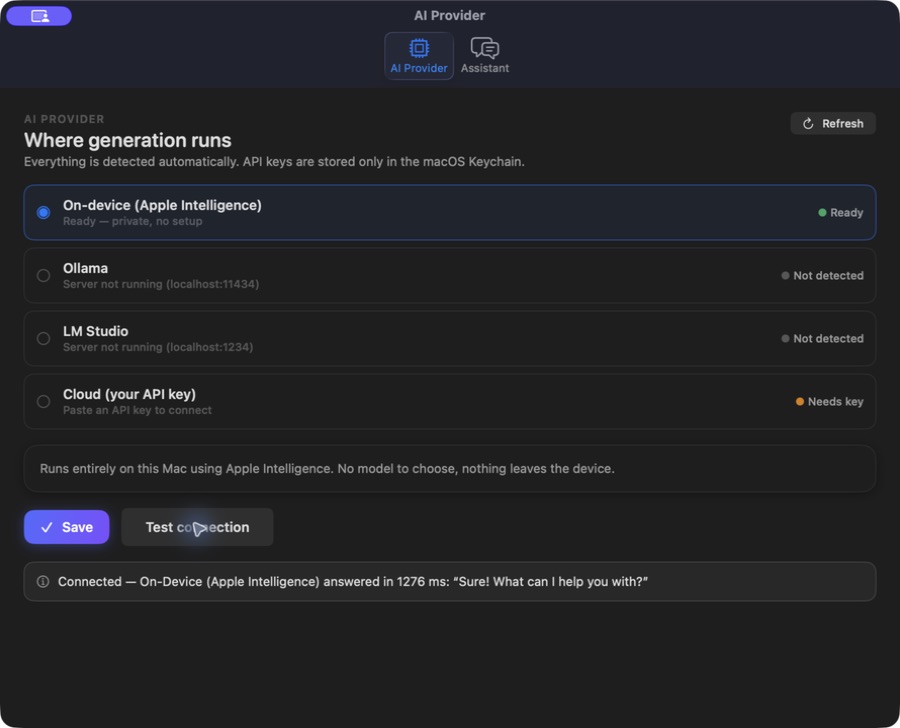900x728 pixels.
Task: Click the purple screen-share pill icon
Action: click(x=39, y=16)
